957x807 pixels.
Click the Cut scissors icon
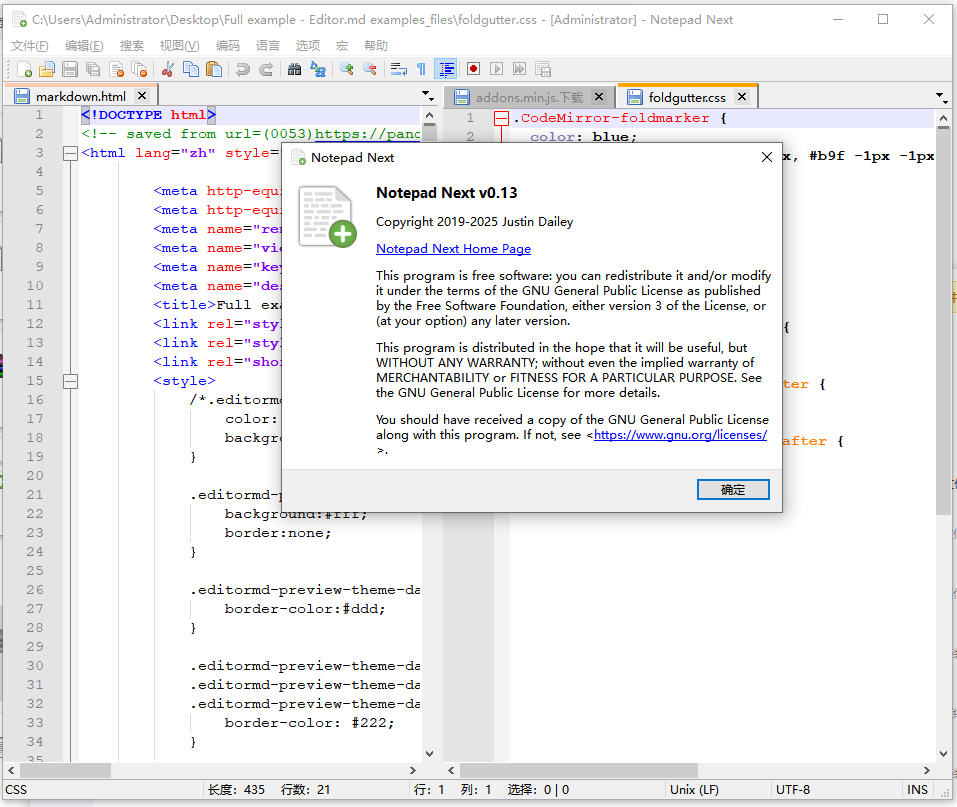coord(167,69)
